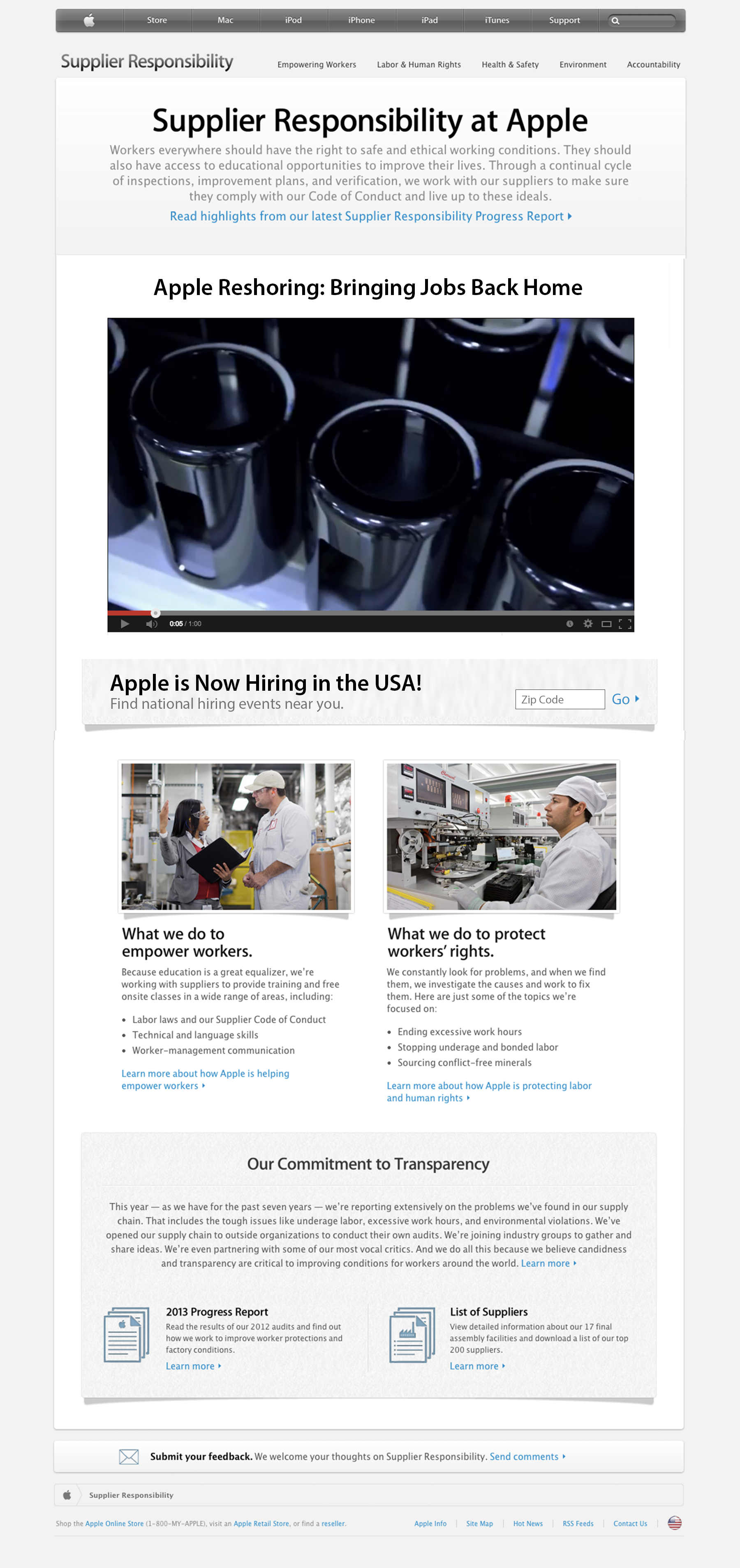Play the reshoring video
This screenshot has height=1568, width=740.
tap(124, 624)
